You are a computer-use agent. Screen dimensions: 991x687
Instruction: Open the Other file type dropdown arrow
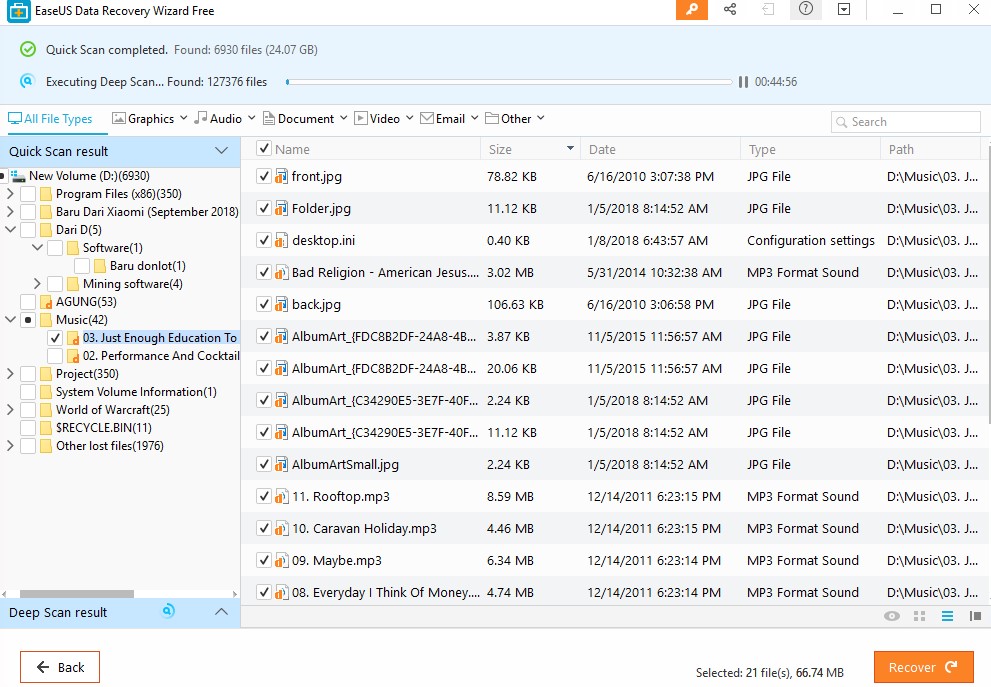pyautogui.click(x=541, y=118)
